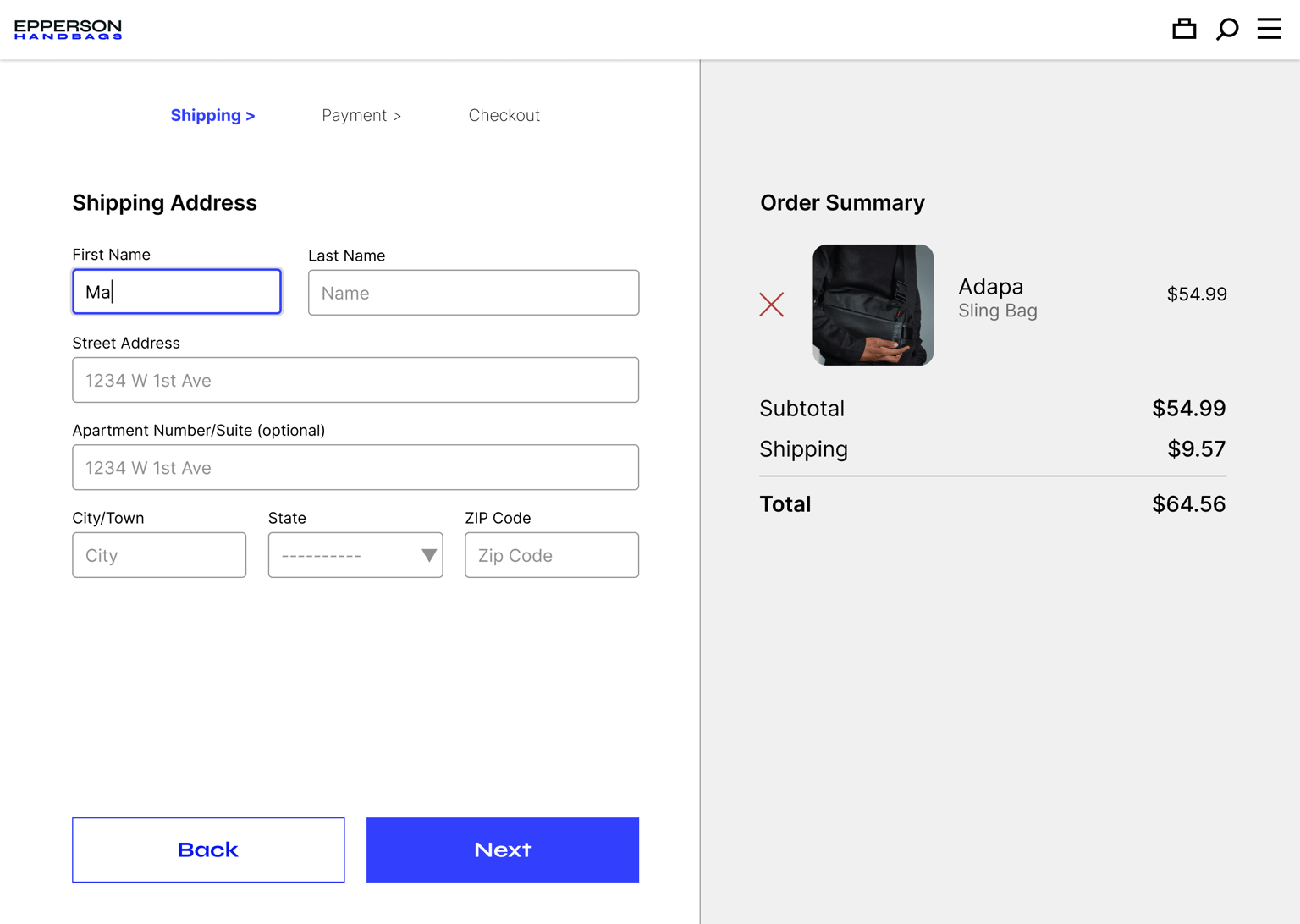This screenshot has height=924, width=1300.
Task: Focus the City/Town field
Action: pyautogui.click(x=159, y=555)
